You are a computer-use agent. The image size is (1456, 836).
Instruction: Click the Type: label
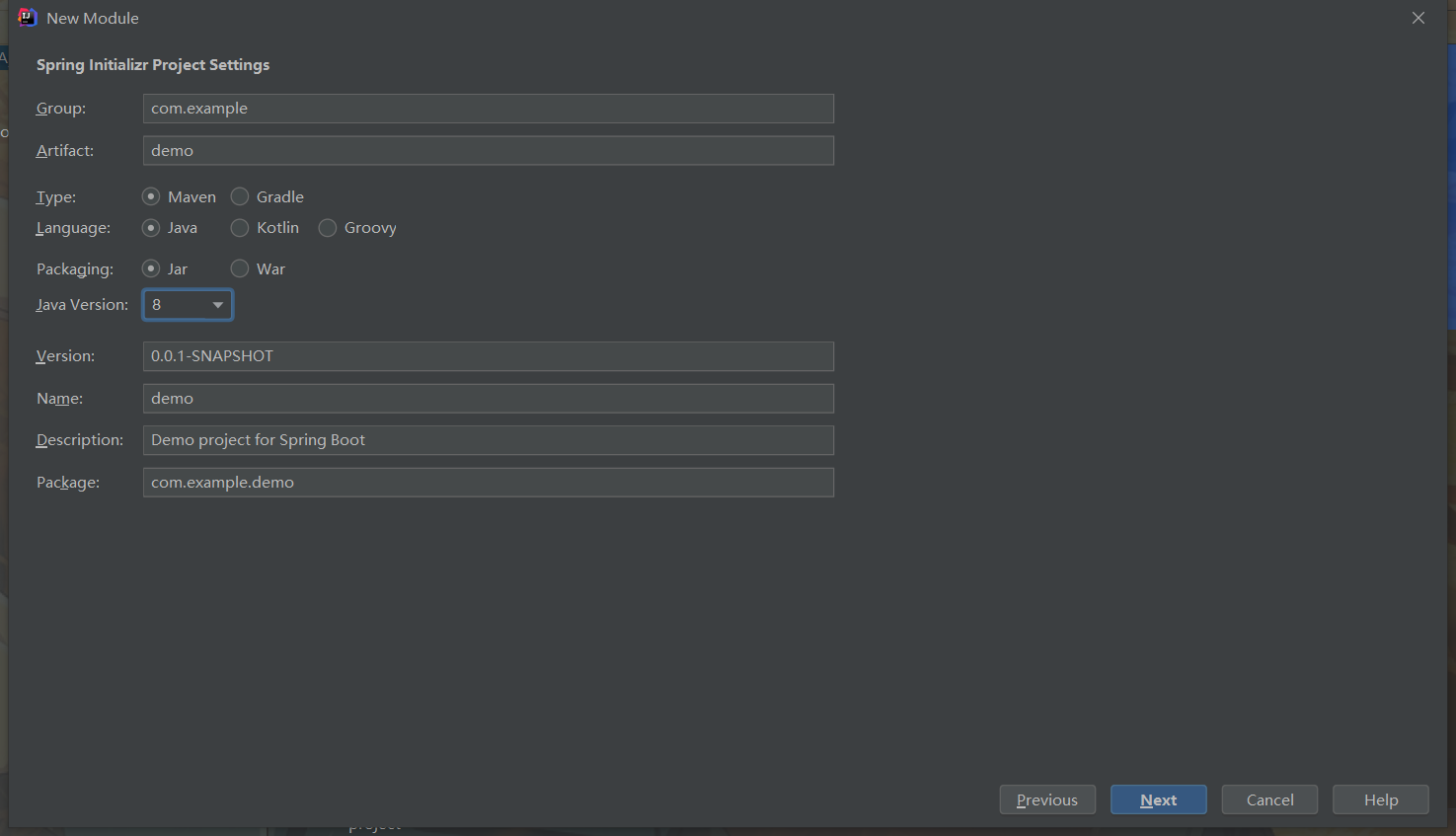pos(56,197)
